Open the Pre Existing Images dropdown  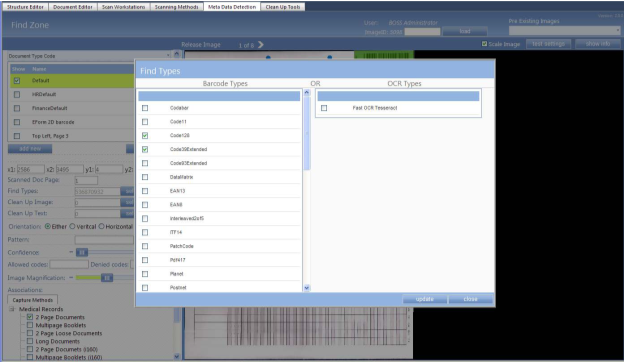[x=564, y=30]
